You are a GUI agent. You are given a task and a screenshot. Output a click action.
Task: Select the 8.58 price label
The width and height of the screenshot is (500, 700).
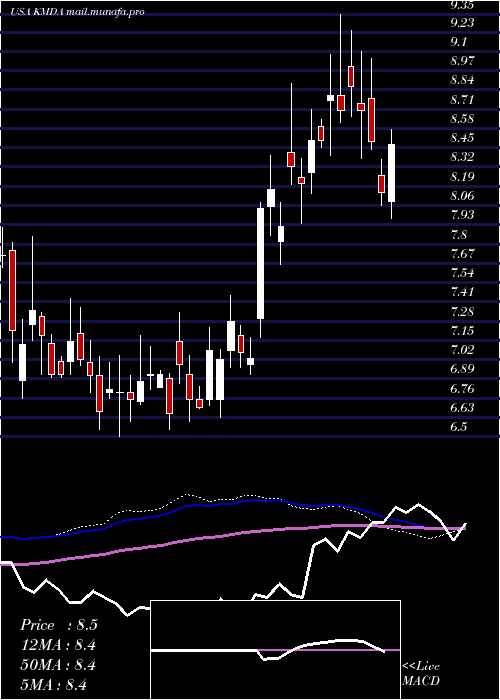pos(462,118)
